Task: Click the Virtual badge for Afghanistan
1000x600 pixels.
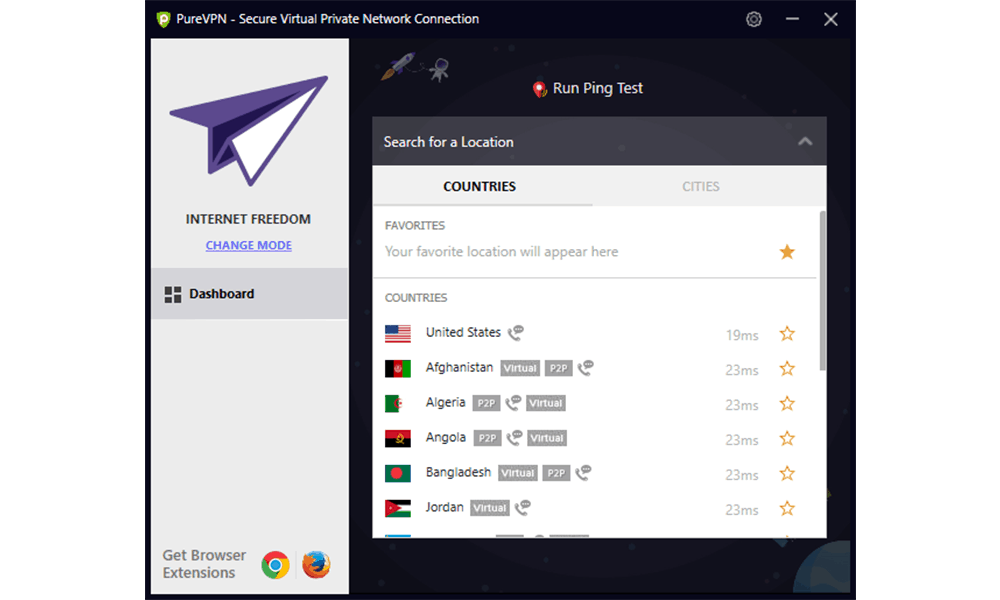Action: 520,369
